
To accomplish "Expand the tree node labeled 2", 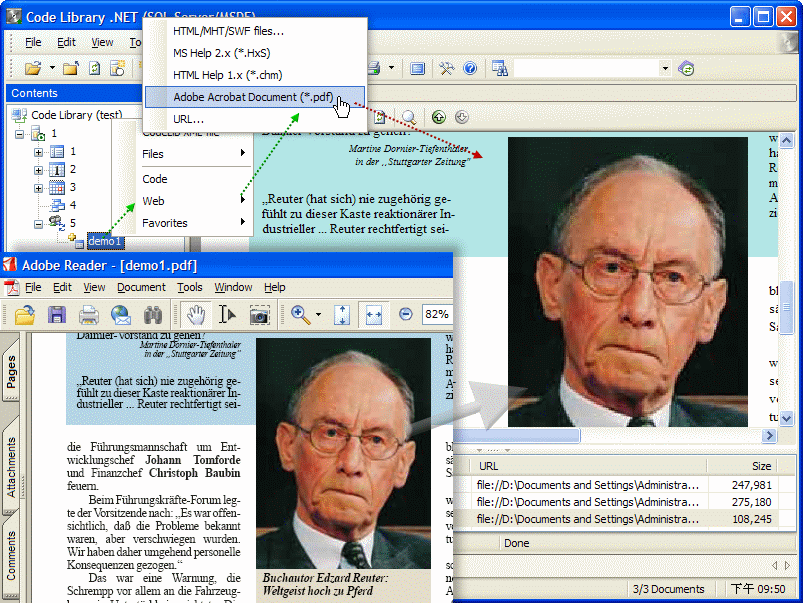I will (x=38, y=170).
